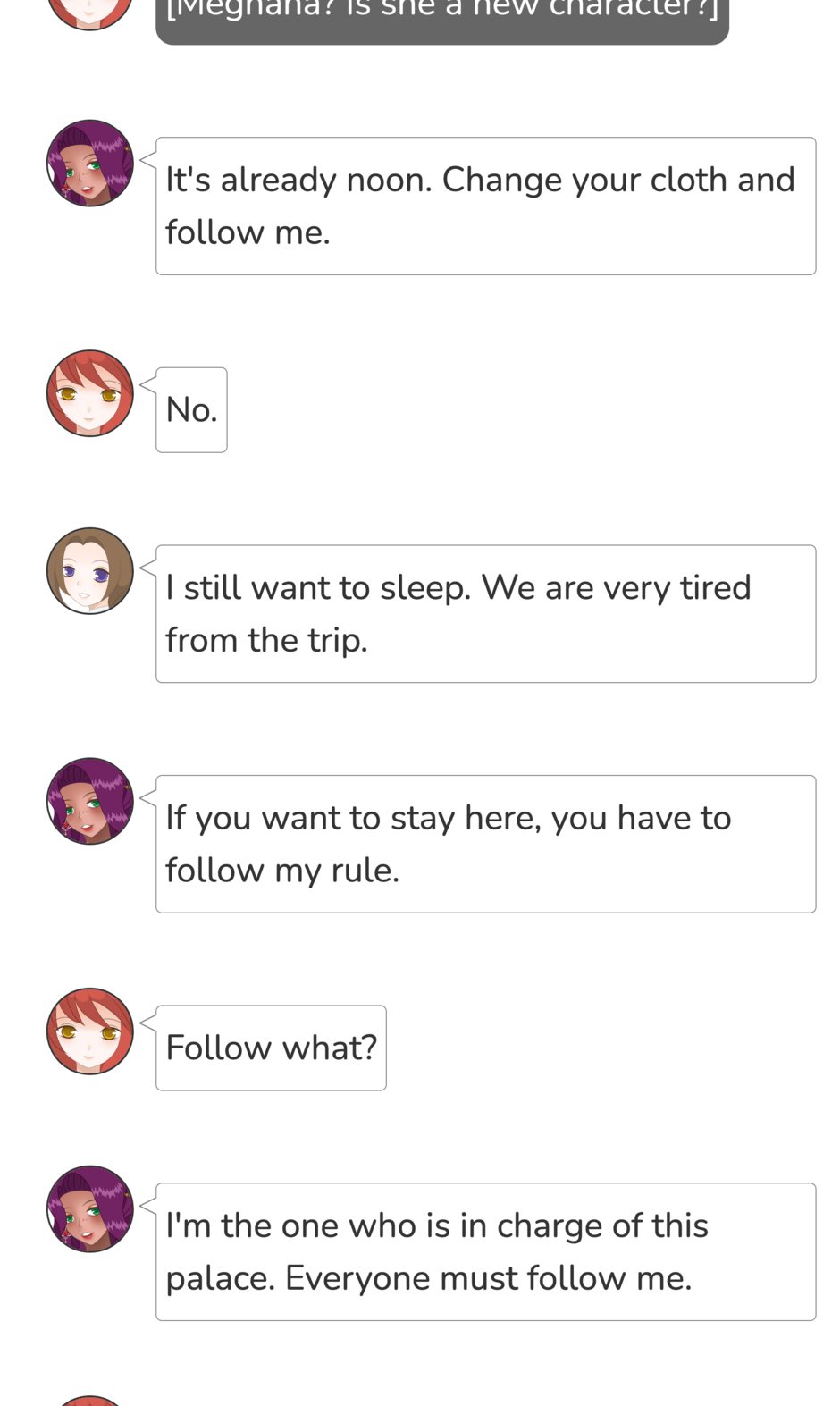
Task: Tap the purple-haired avatar beside "It's already noon"
Action: click(x=89, y=164)
